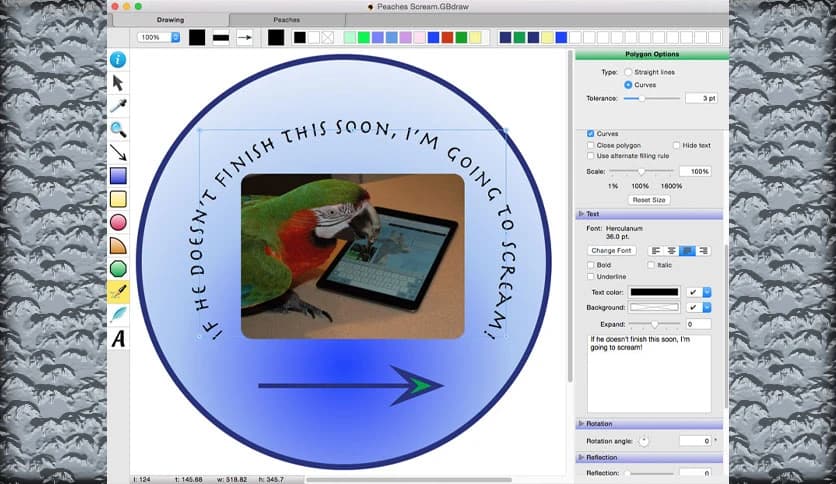Switch to the Peaches tab
Image resolution: width=836 pixels, height=484 pixels.
286,19
